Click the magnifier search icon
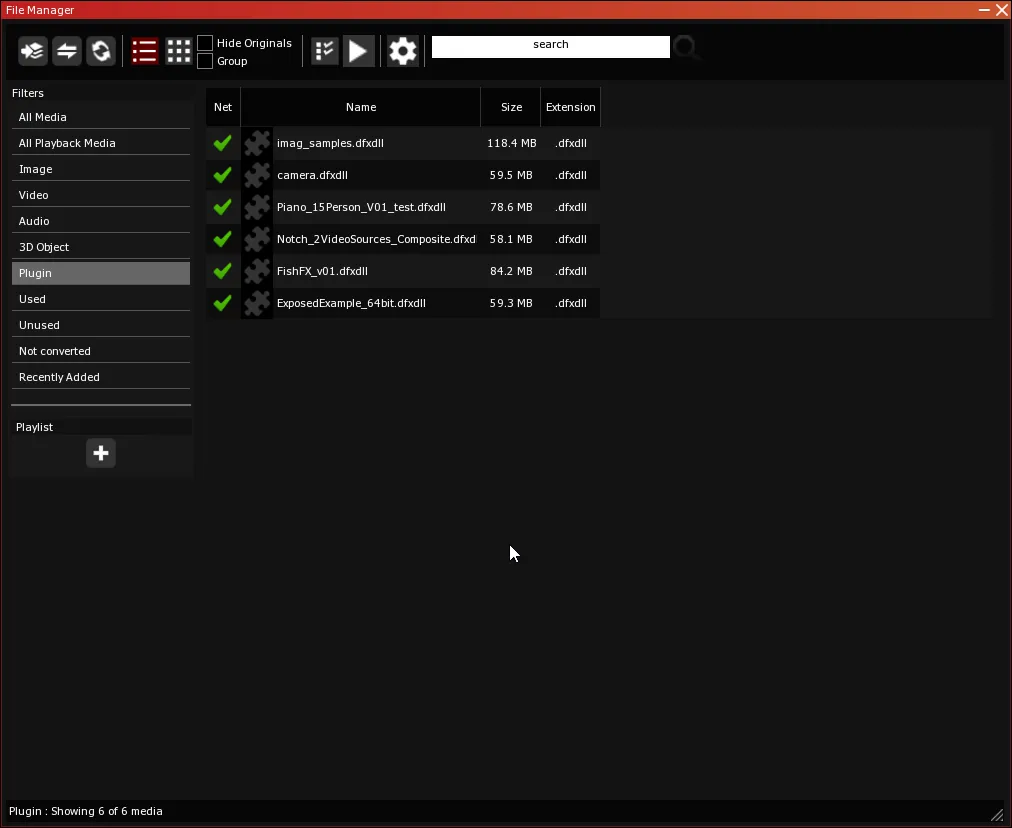The height and width of the screenshot is (828, 1012). pos(686,47)
